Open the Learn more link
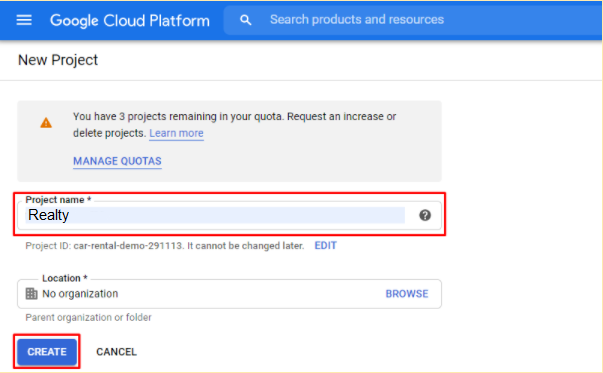The height and width of the screenshot is (373, 603). [176, 133]
